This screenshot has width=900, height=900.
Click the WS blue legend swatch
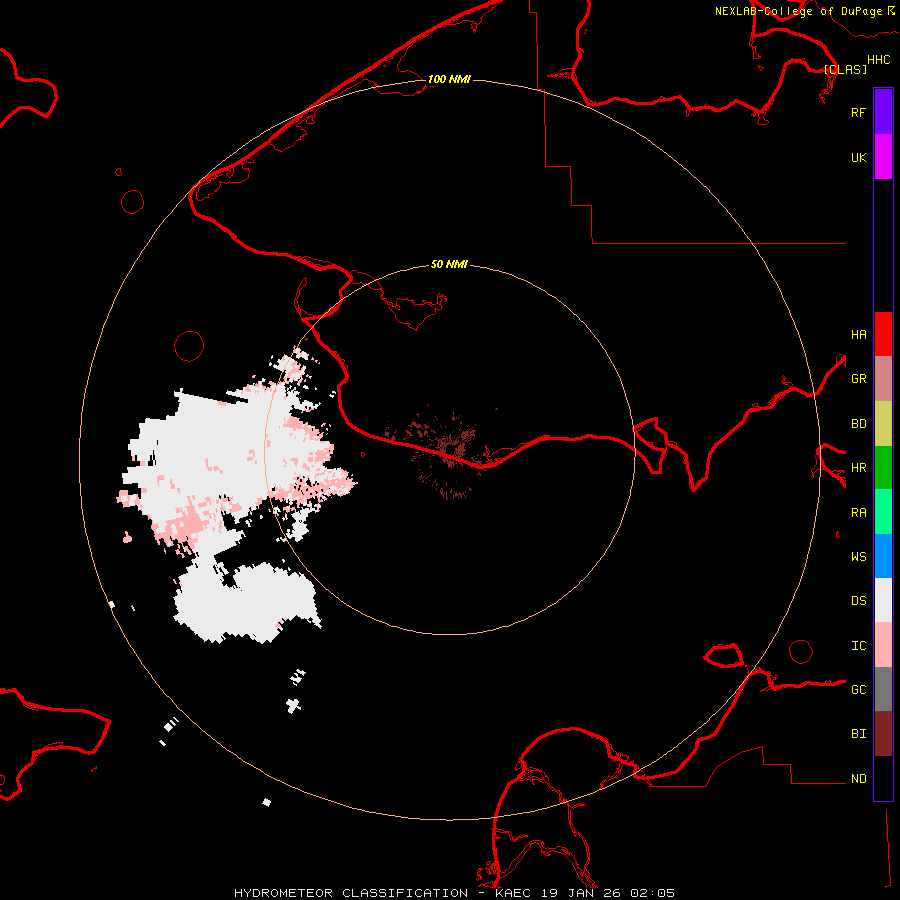883,556
